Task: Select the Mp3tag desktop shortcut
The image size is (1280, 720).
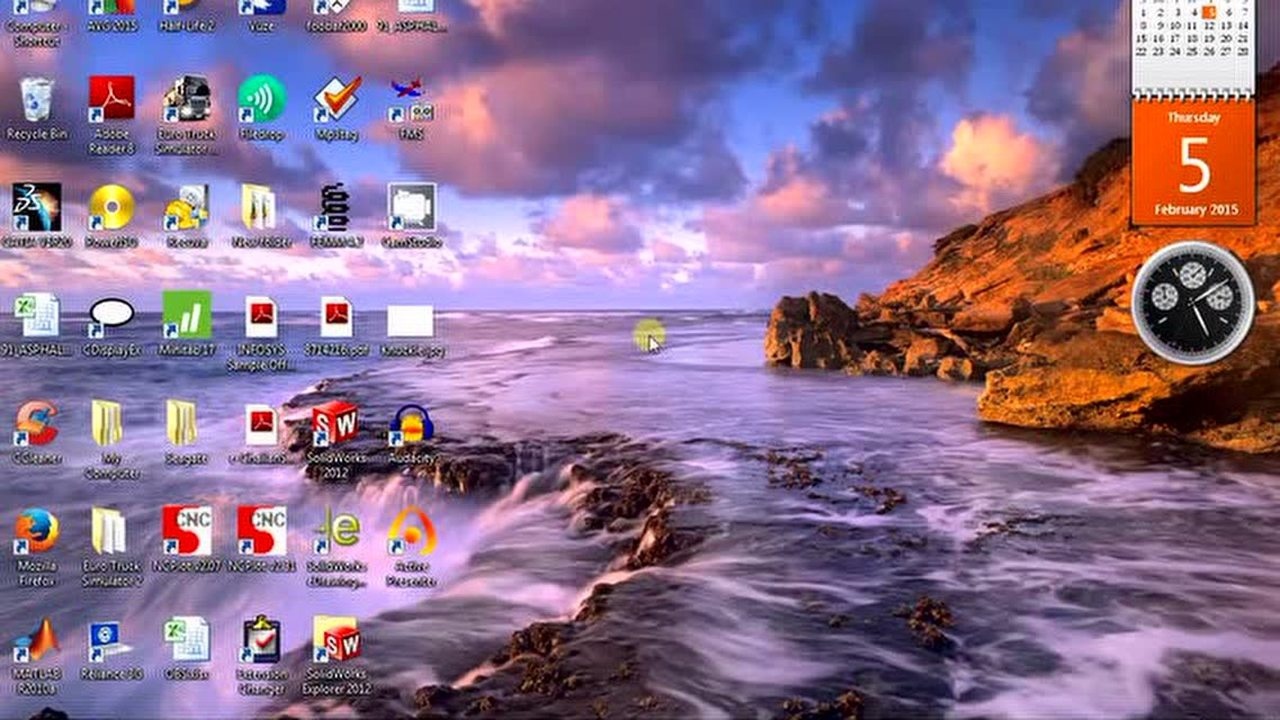Action: (x=337, y=100)
